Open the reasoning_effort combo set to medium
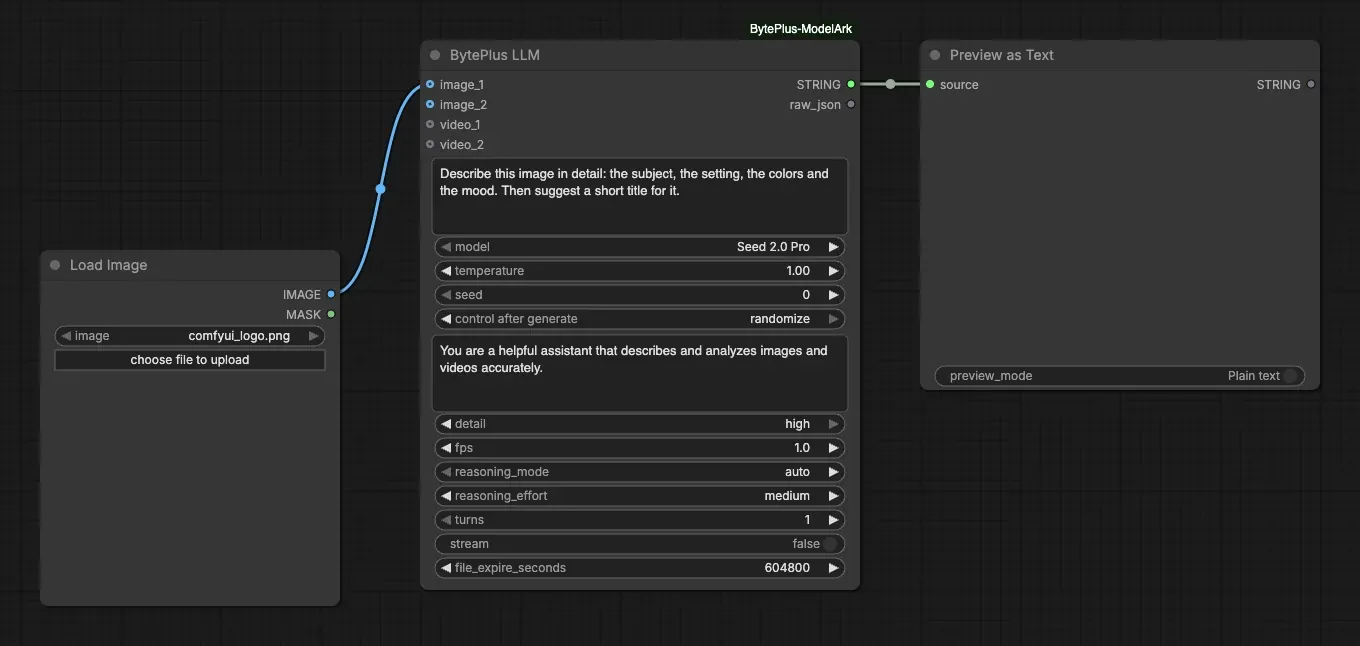 [x=640, y=496]
